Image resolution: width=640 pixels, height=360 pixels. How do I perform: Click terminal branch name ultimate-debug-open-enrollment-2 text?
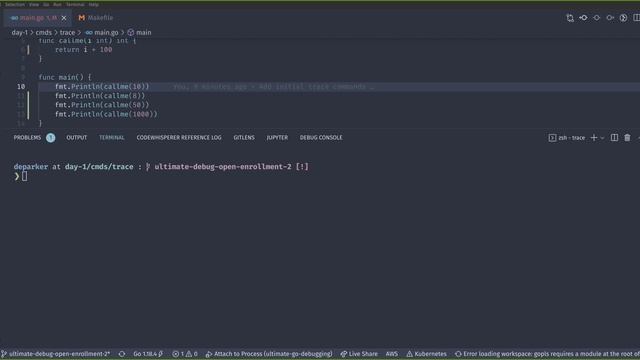click(223, 167)
